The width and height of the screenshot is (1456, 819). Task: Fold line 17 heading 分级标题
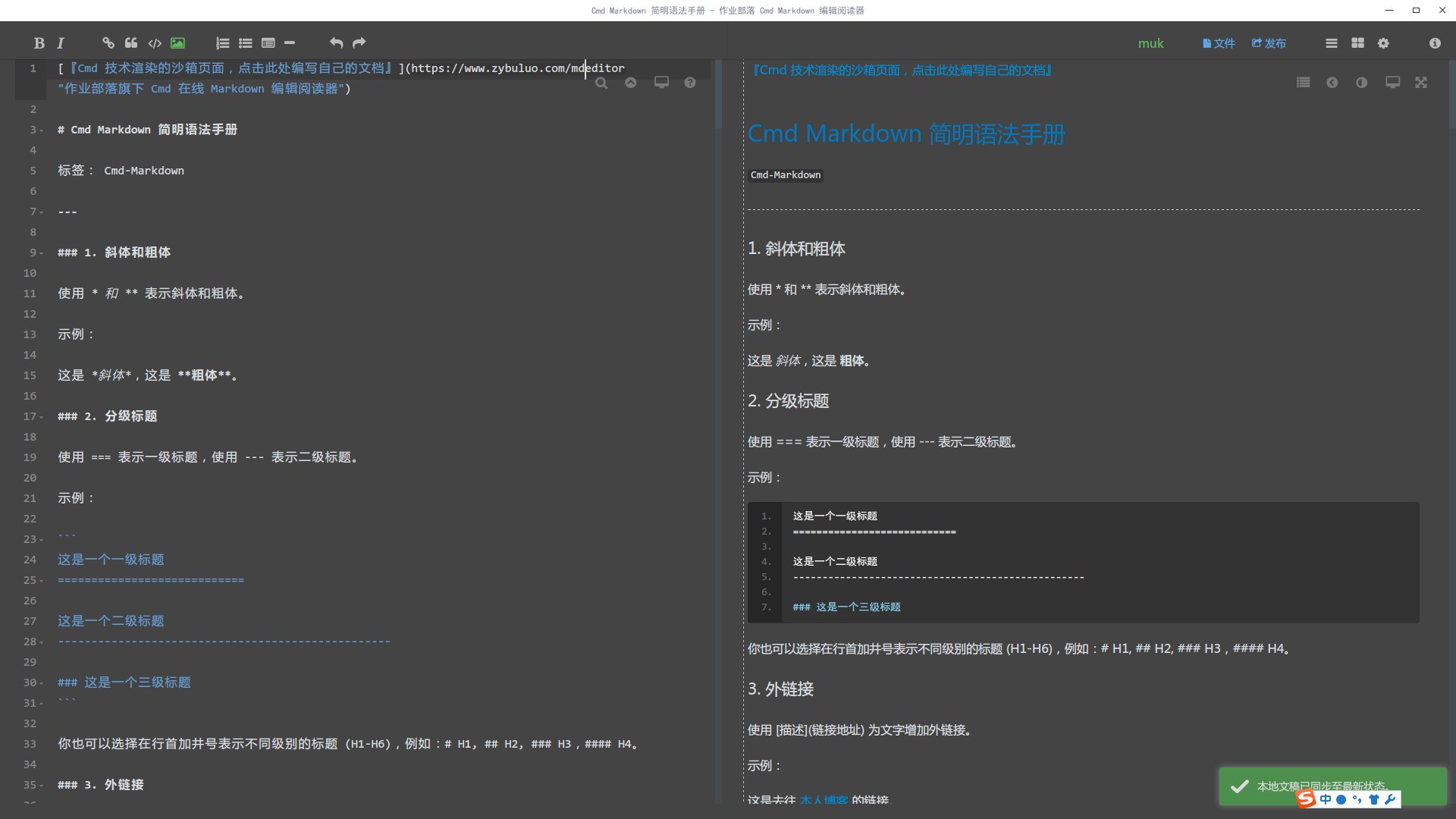click(x=42, y=417)
